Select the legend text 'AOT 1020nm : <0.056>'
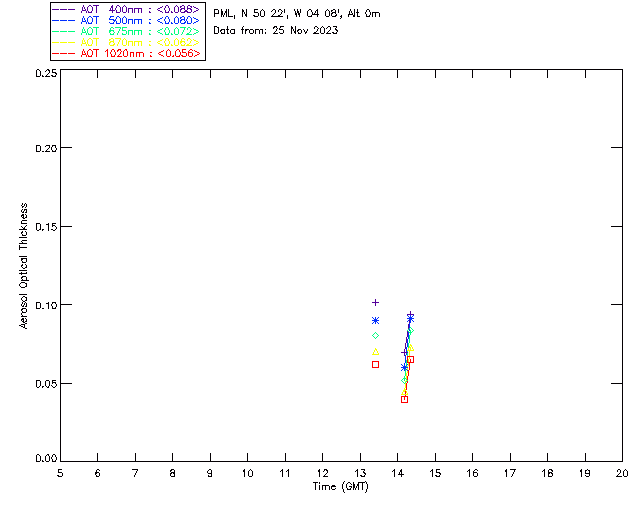 pyautogui.click(x=140, y=53)
